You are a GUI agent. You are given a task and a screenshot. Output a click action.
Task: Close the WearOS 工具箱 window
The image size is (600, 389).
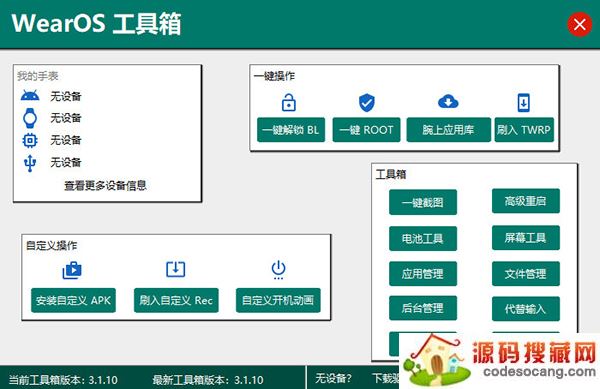(579, 24)
